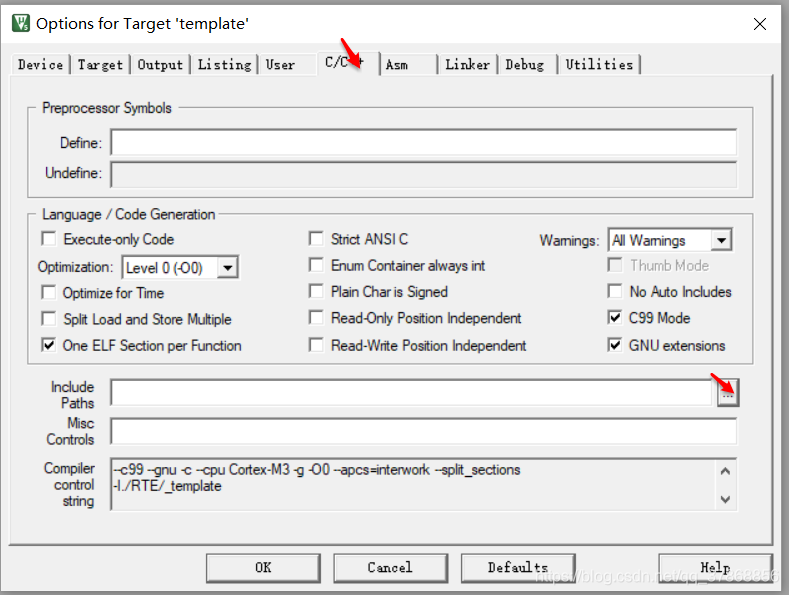Switch to the Debug tab
Viewport: 789px width, 595px height.
(x=525, y=65)
